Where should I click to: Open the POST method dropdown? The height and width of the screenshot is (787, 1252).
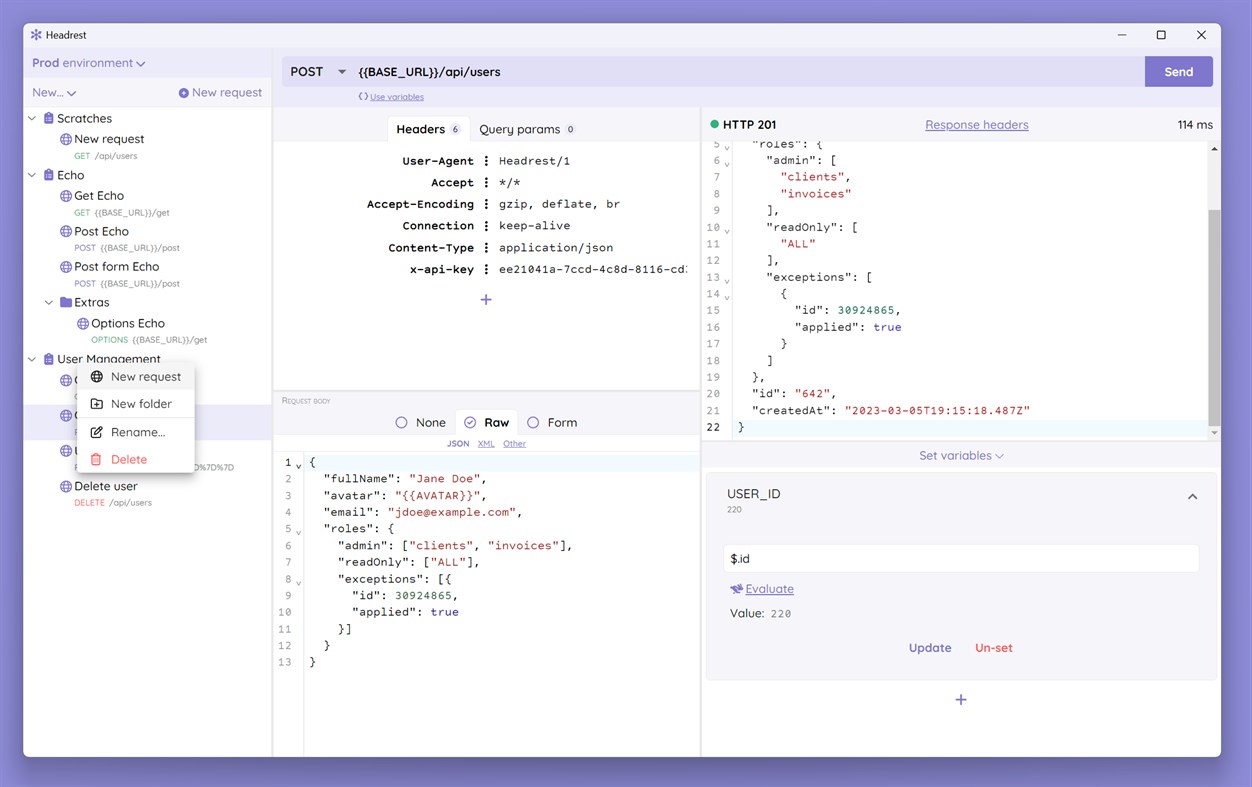(x=318, y=72)
